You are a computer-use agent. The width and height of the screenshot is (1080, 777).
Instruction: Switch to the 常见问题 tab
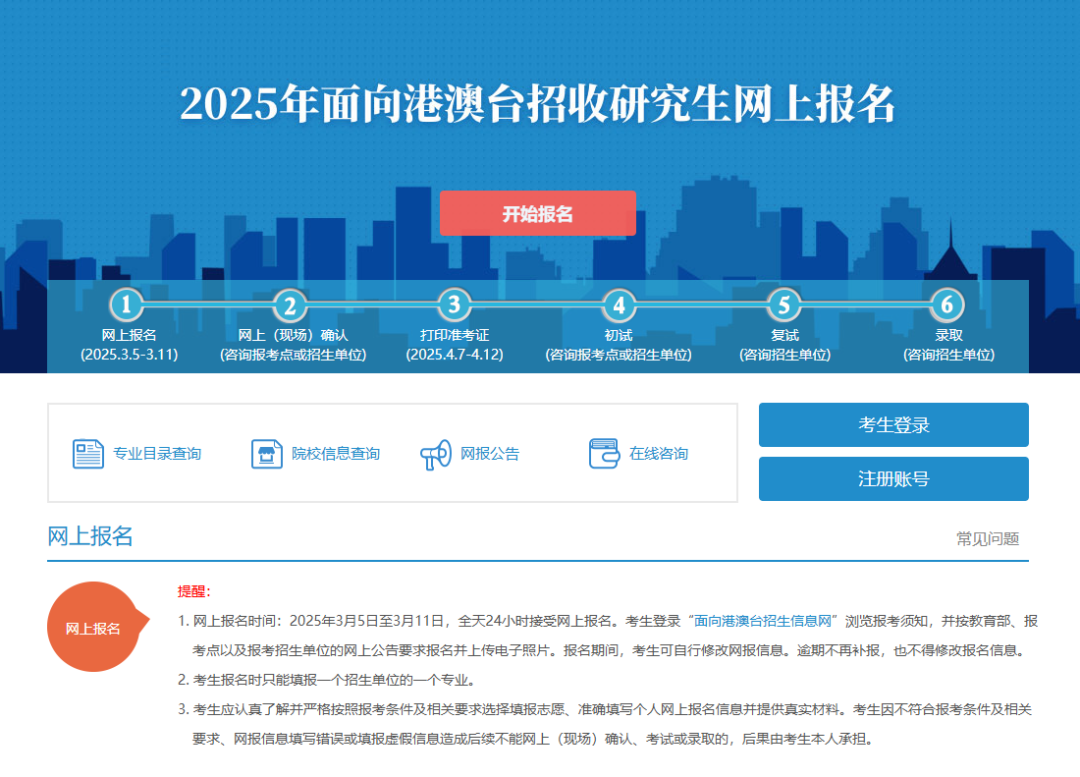[x=987, y=539]
